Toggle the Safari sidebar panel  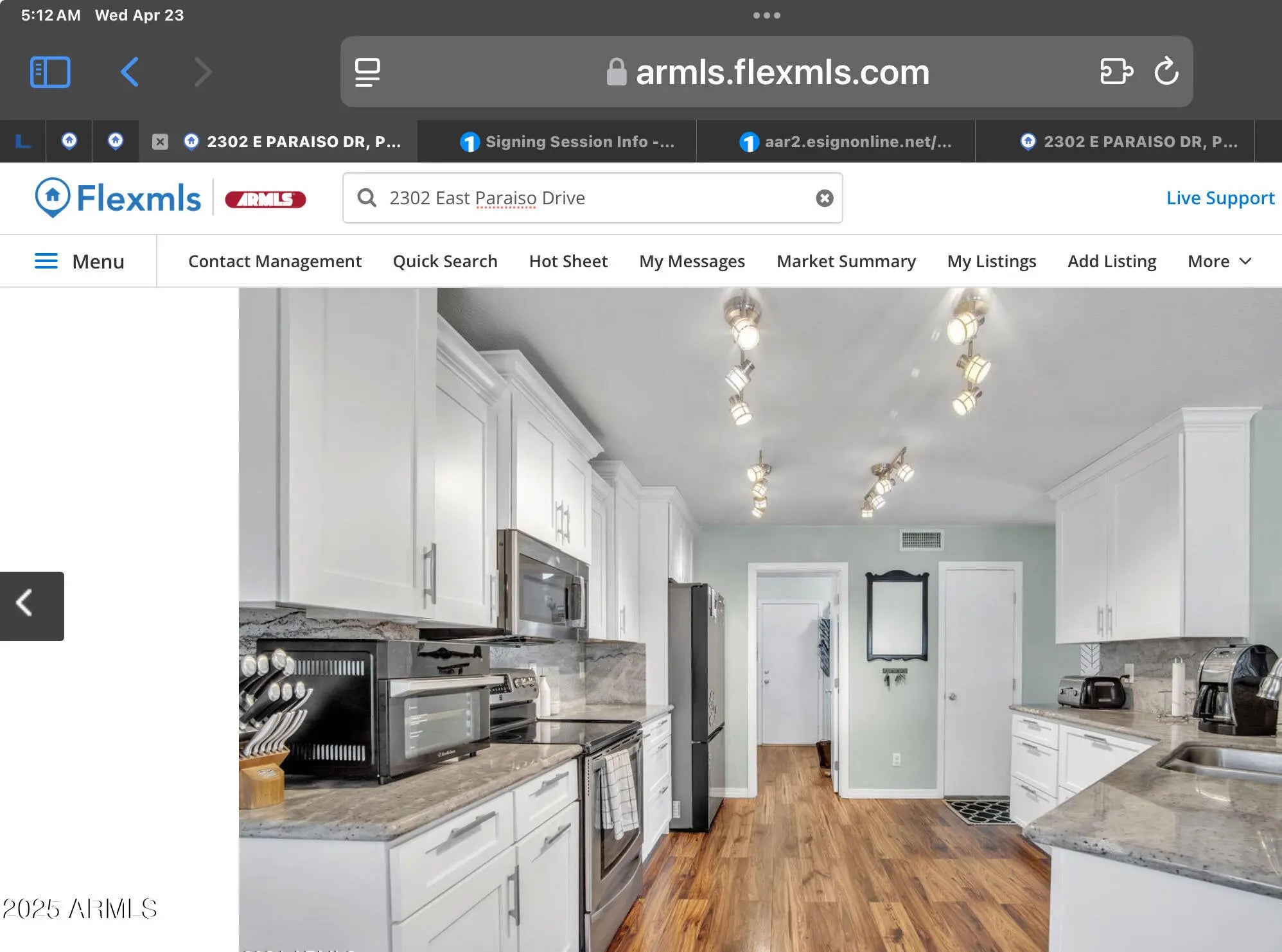coord(50,72)
